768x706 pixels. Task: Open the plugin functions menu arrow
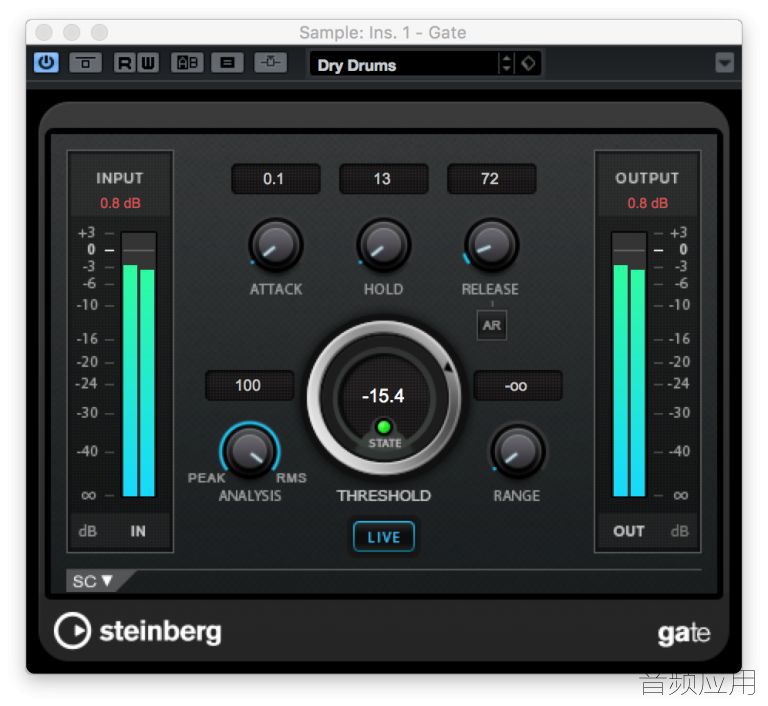coord(724,63)
